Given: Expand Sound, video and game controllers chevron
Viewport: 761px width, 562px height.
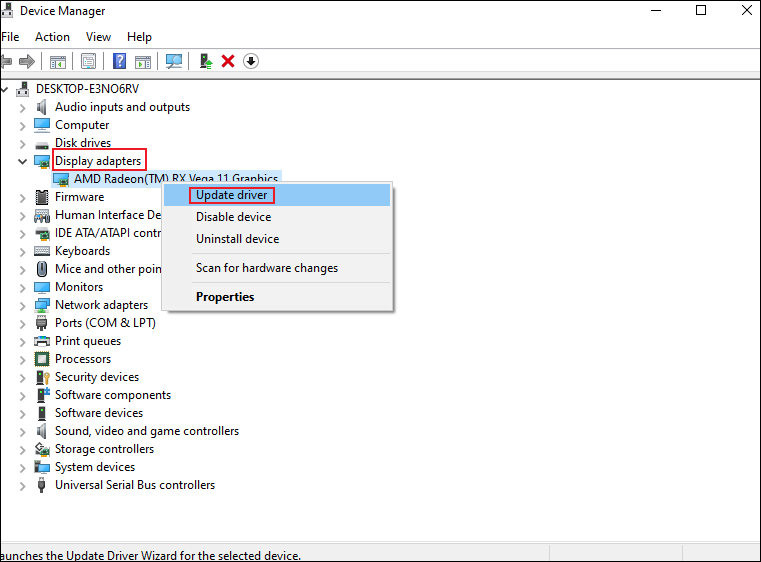Looking at the screenshot, I should 22,431.
